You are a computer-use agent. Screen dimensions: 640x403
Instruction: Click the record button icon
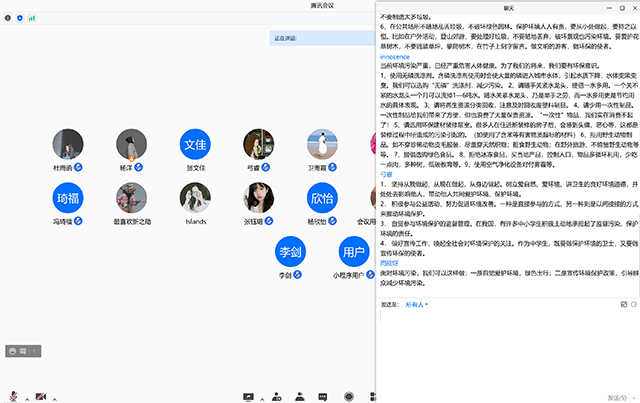(347, 397)
